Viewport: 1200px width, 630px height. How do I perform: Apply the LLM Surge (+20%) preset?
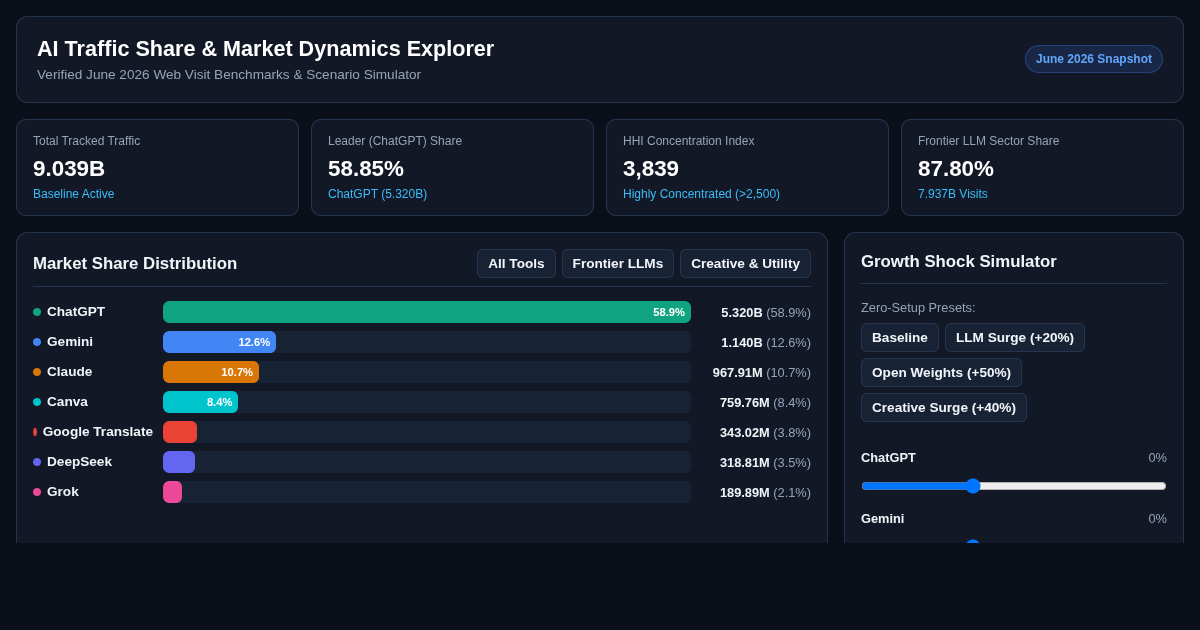pos(1015,338)
